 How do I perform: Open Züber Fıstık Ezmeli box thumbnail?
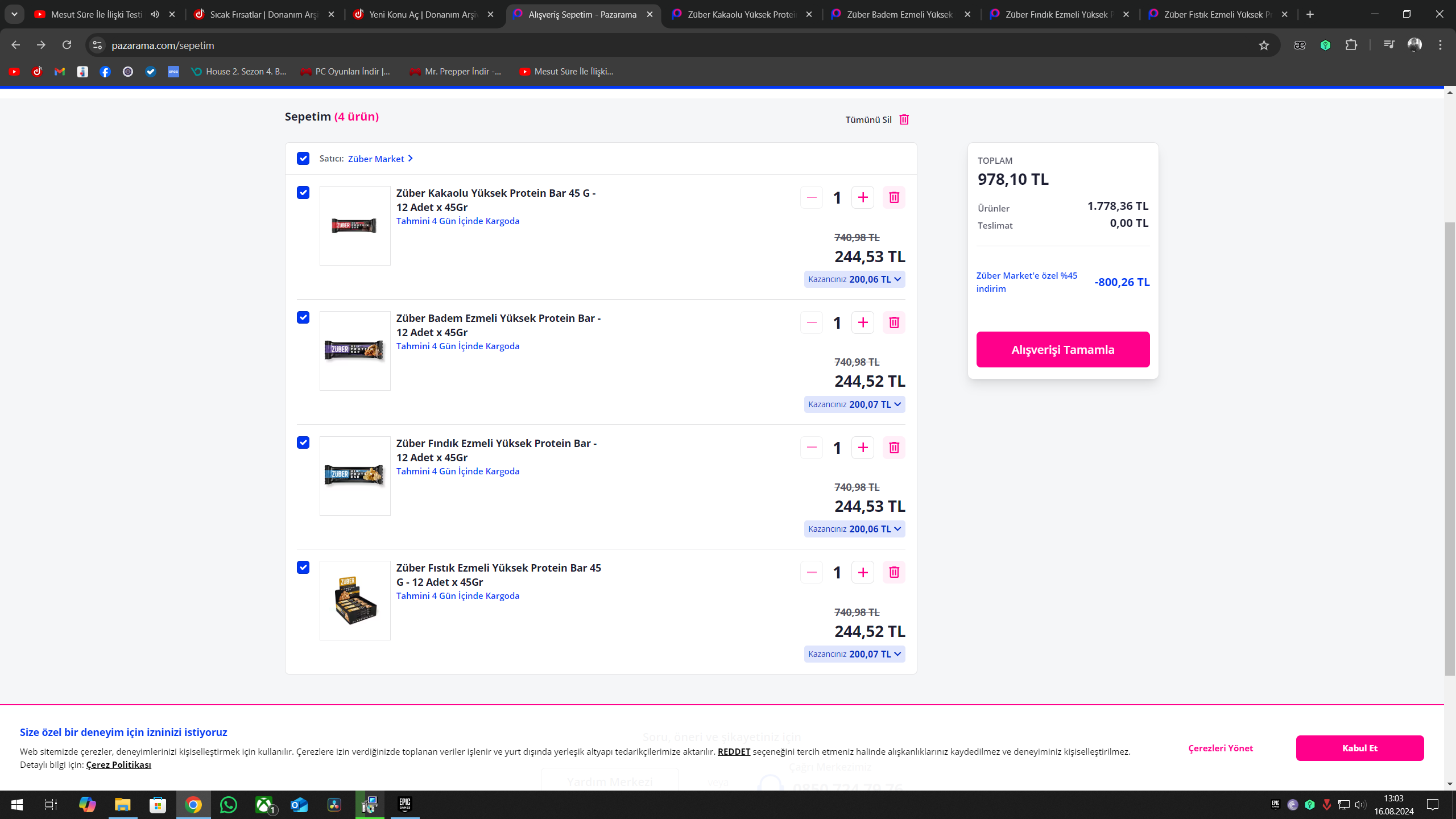[x=355, y=601]
